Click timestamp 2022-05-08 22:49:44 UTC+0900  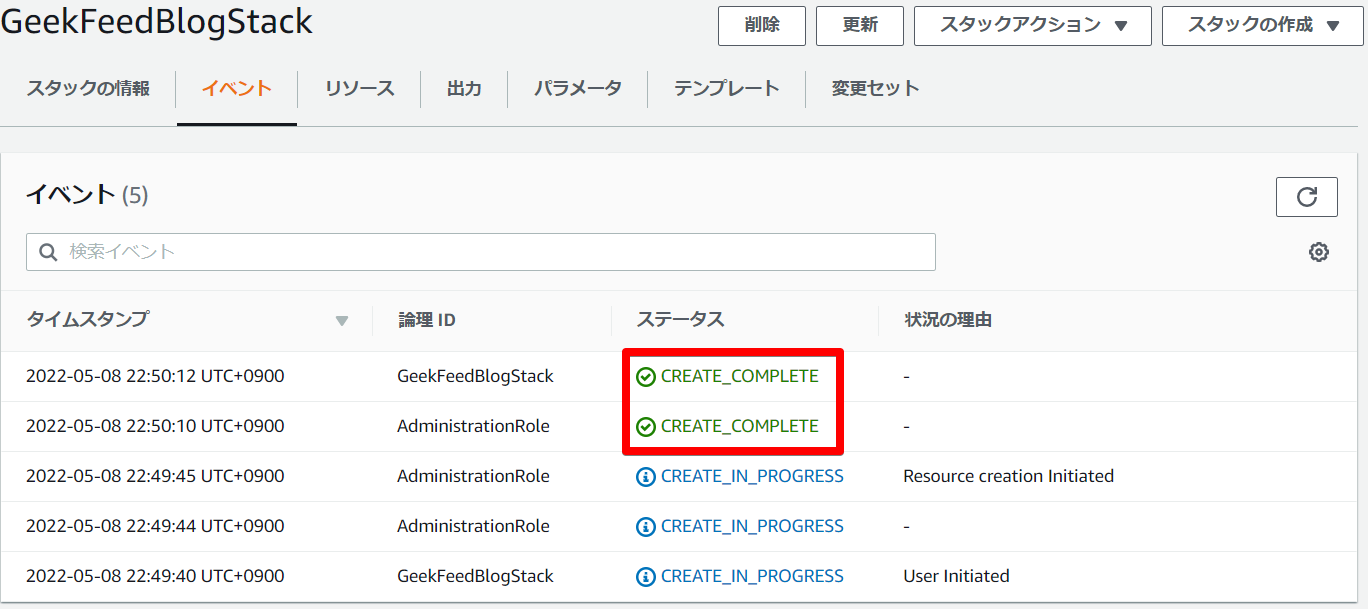[x=155, y=527]
